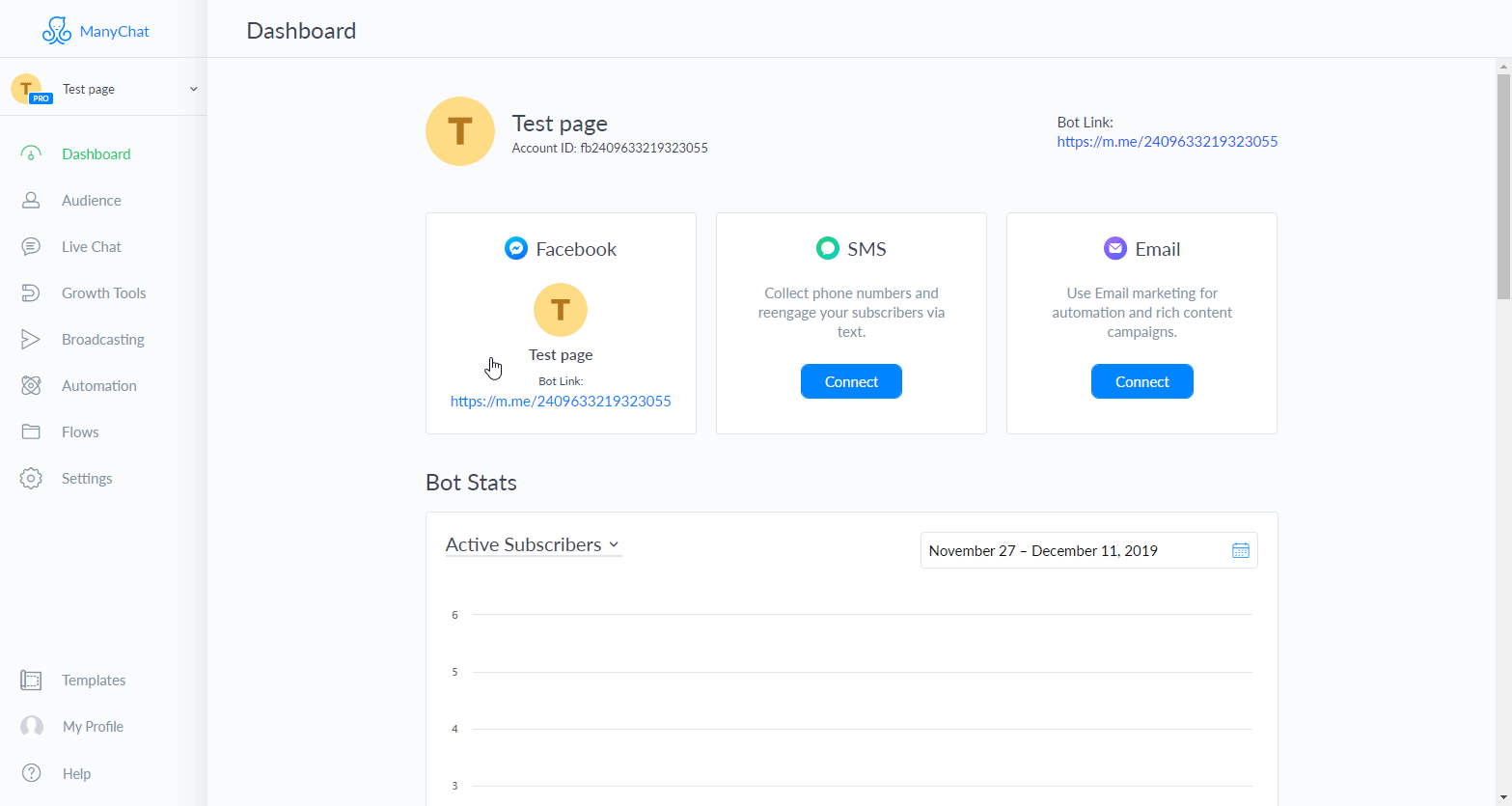Connect the Email channel

point(1142,381)
